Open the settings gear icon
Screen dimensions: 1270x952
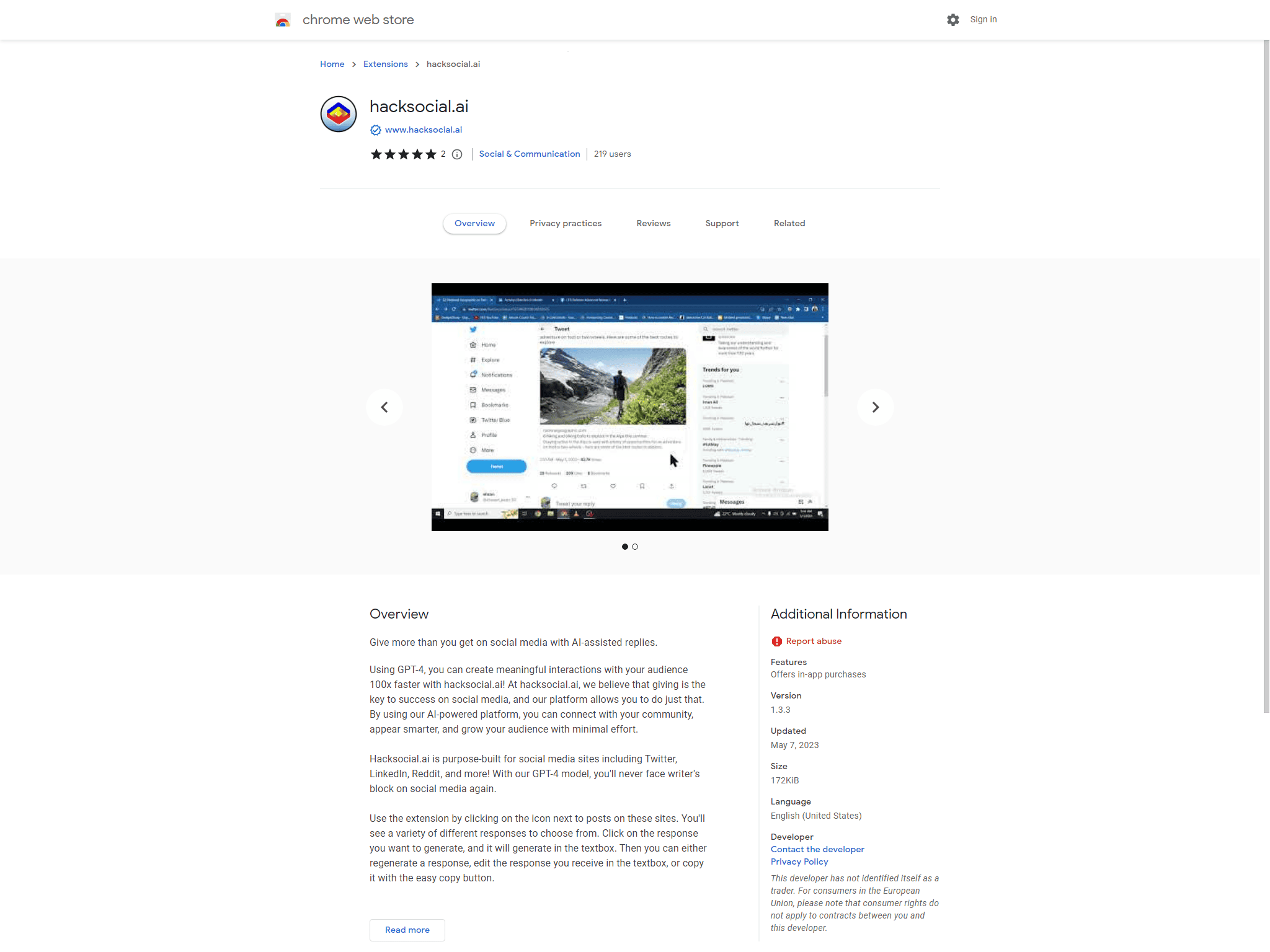point(953,20)
